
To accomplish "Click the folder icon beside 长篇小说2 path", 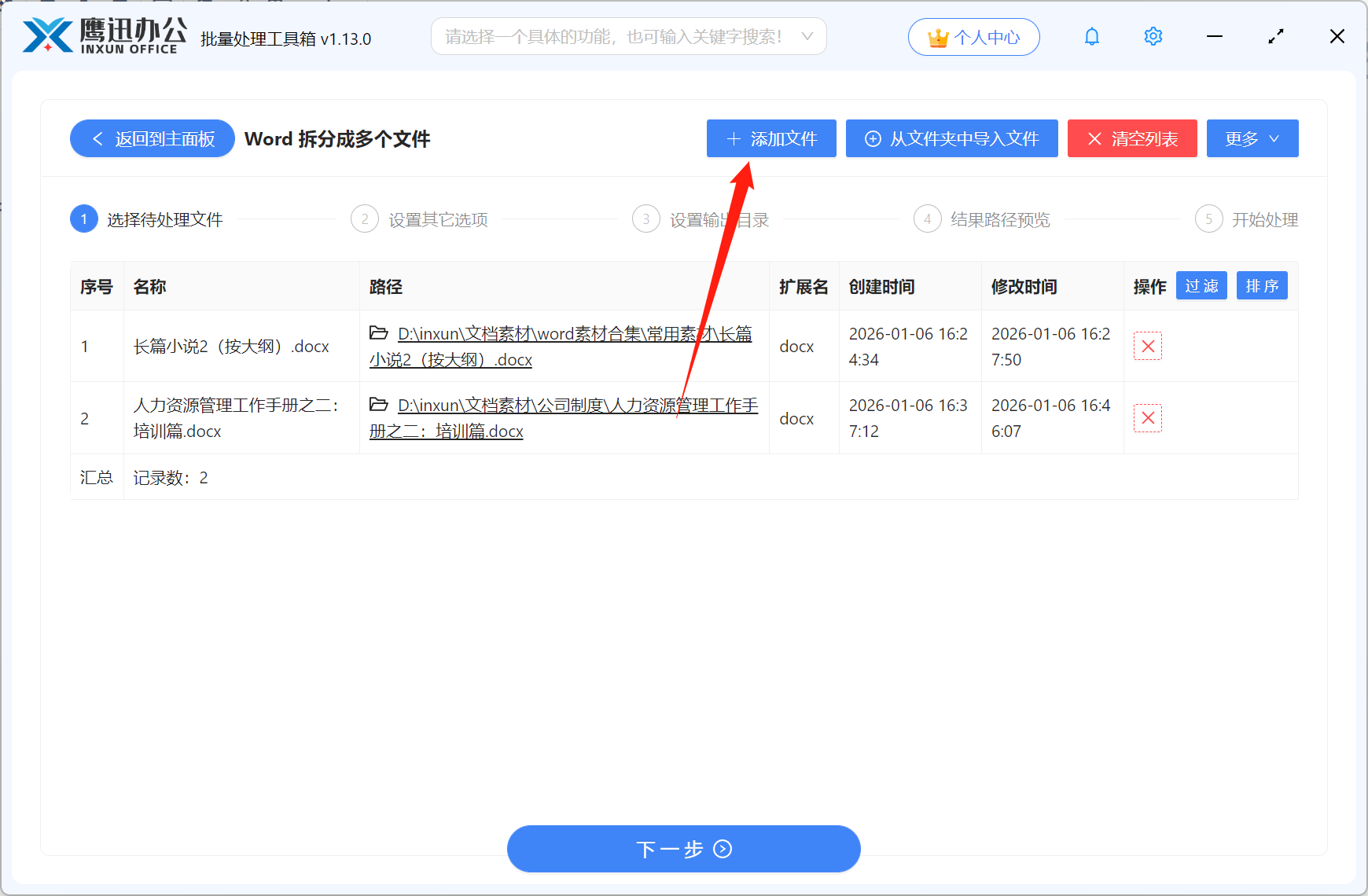I will click(380, 333).
